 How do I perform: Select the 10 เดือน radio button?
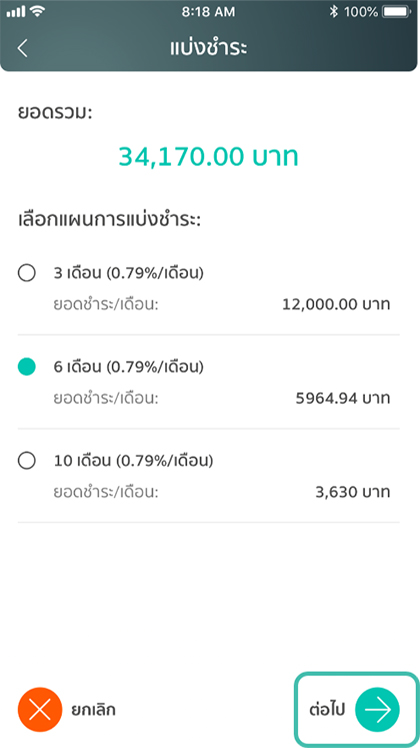26,461
